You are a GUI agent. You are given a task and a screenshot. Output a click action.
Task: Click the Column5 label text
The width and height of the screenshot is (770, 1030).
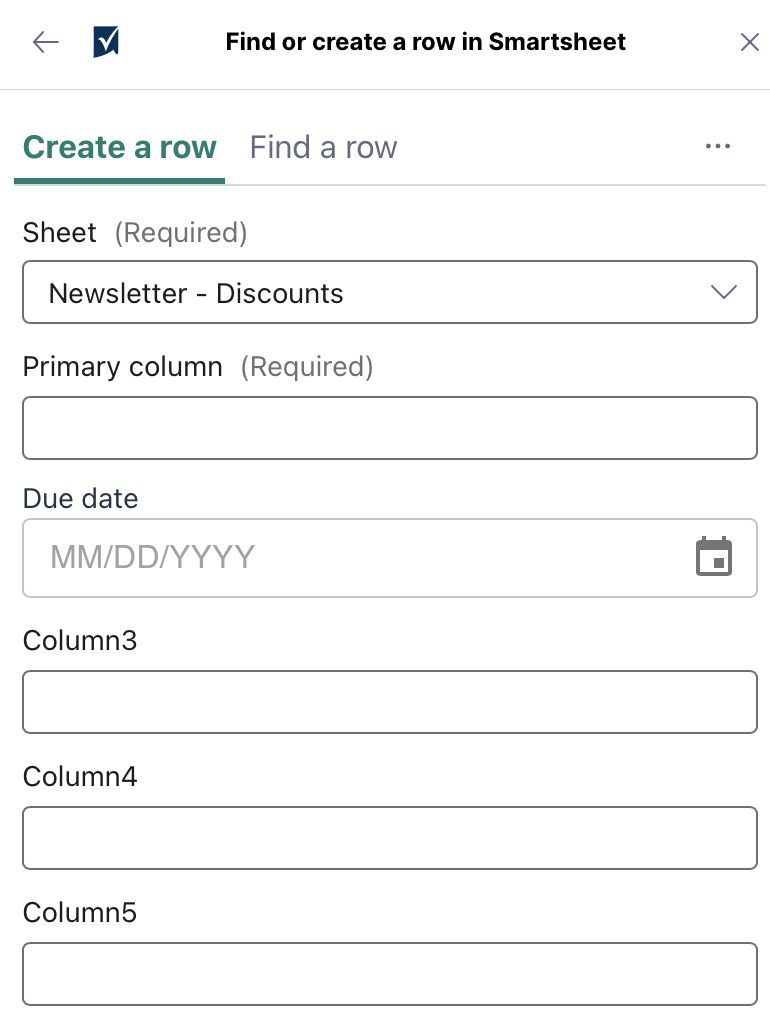79,912
